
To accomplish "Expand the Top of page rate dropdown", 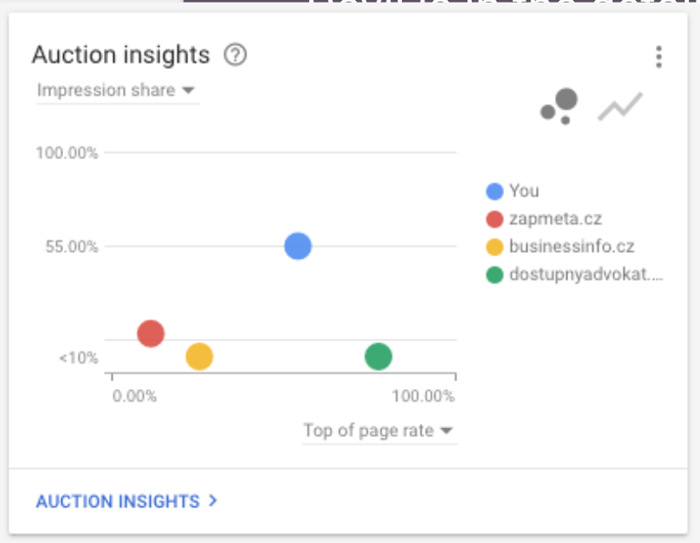I will point(380,431).
